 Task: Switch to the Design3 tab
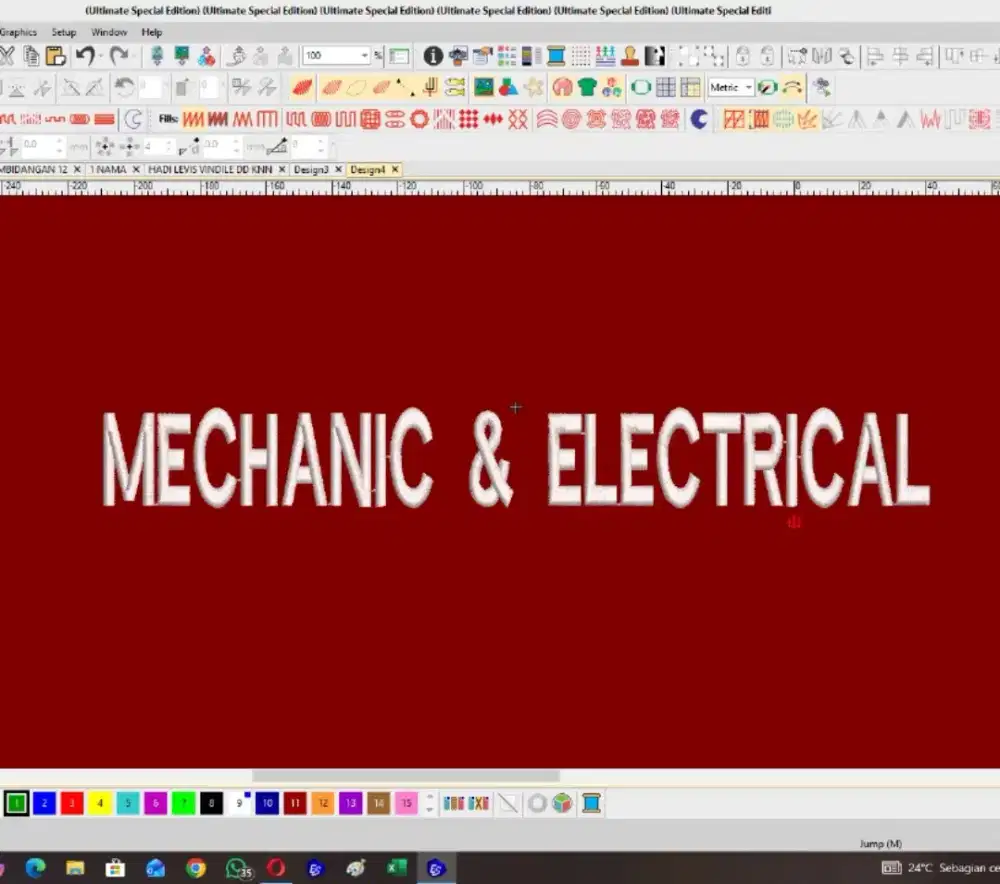click(310, 170)
